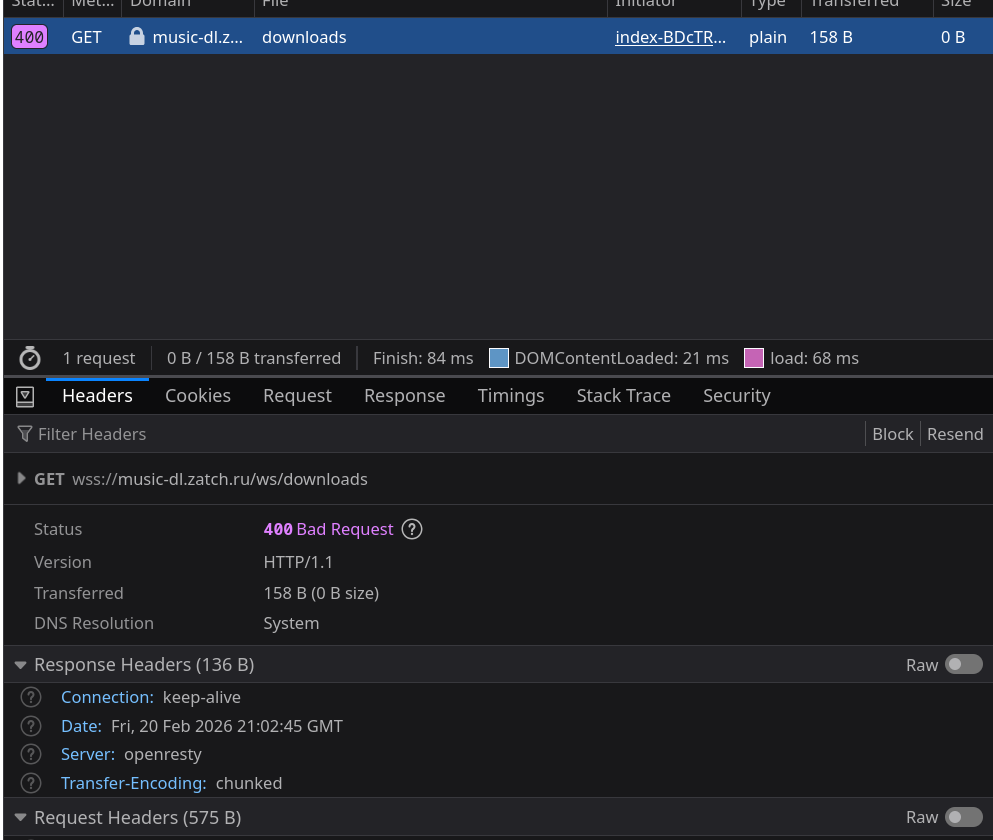Expand the GET wss URL details
This screenshot has height=840, width=993.
click(22, 479)
